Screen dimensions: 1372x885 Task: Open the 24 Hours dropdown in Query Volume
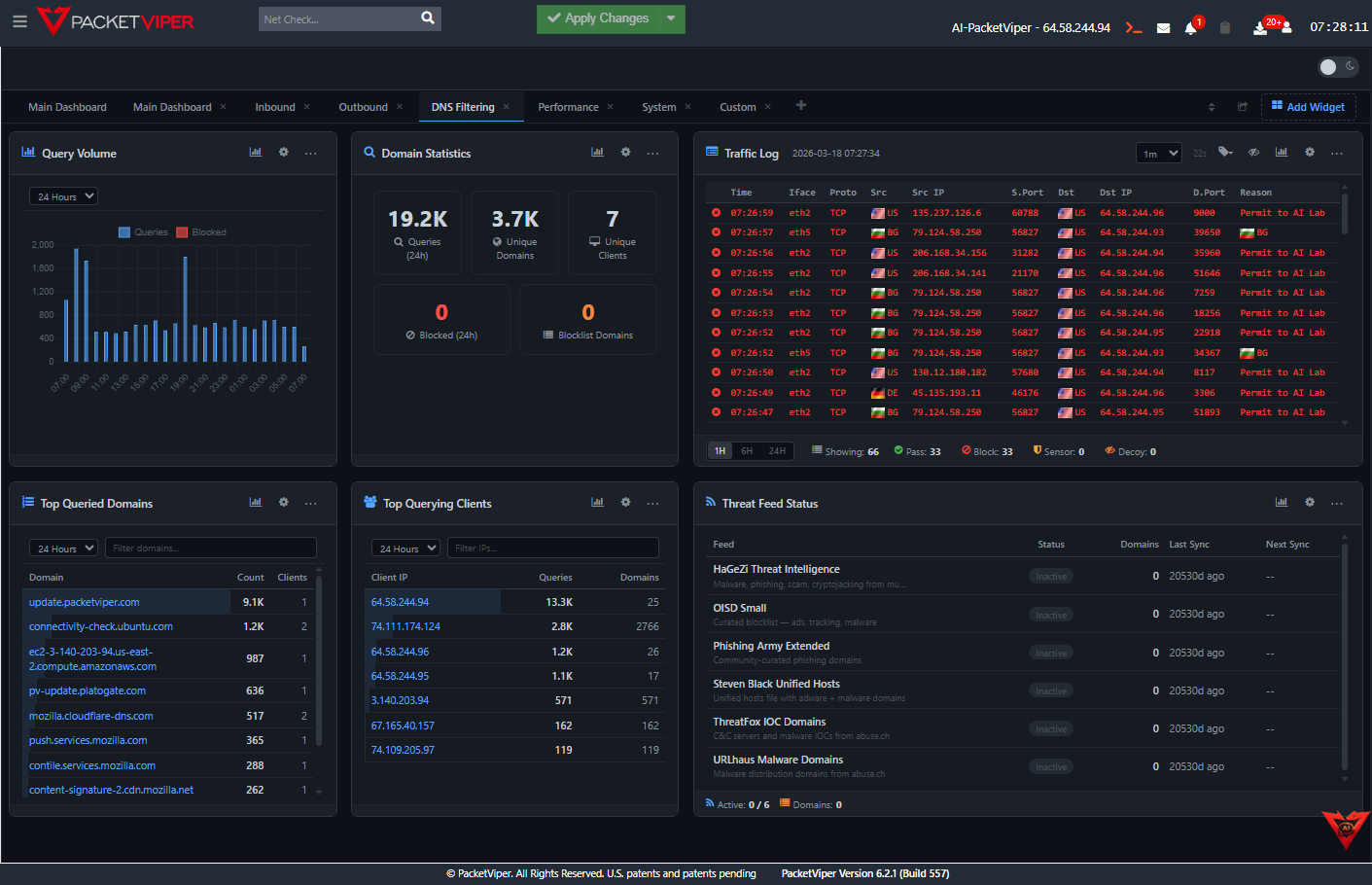(62, 195)
